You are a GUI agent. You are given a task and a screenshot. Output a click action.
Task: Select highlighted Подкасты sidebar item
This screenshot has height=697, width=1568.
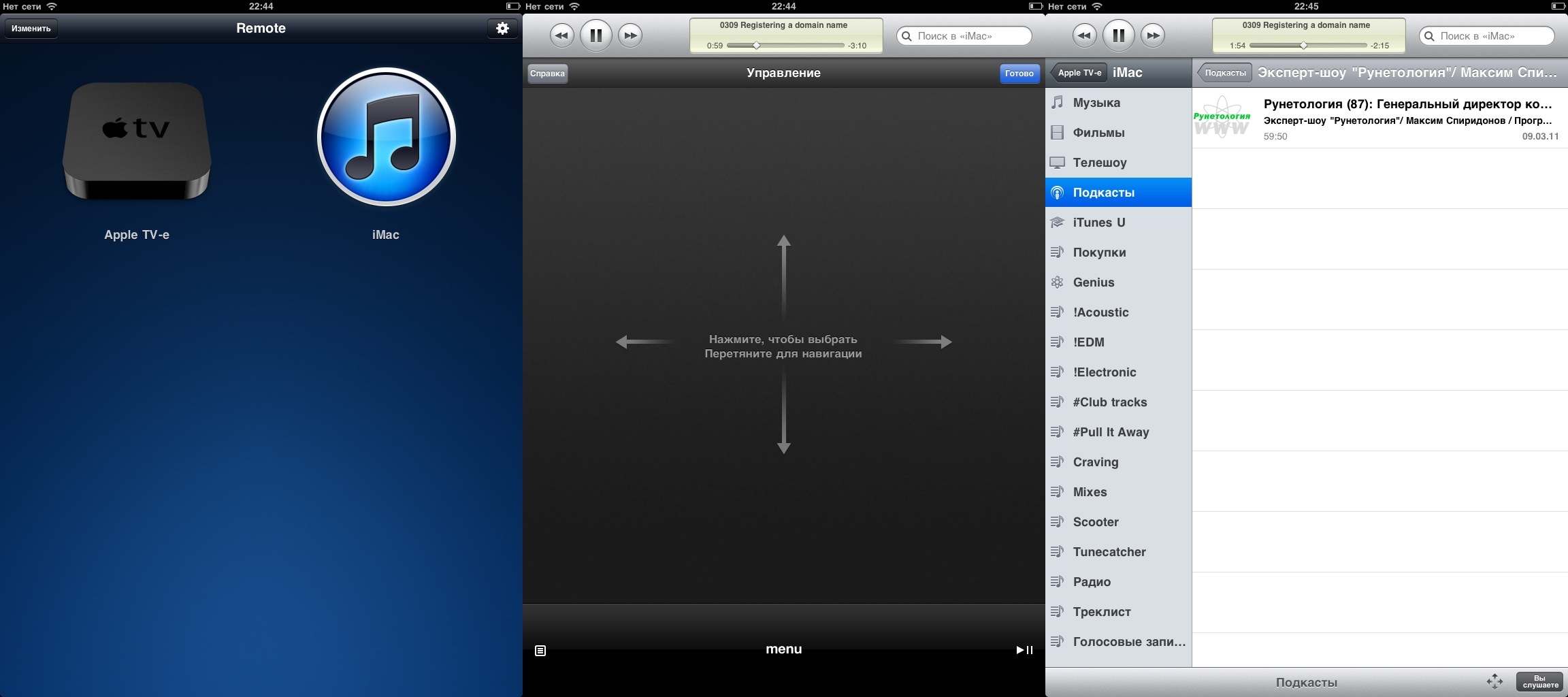click(x=1118, y=193)
